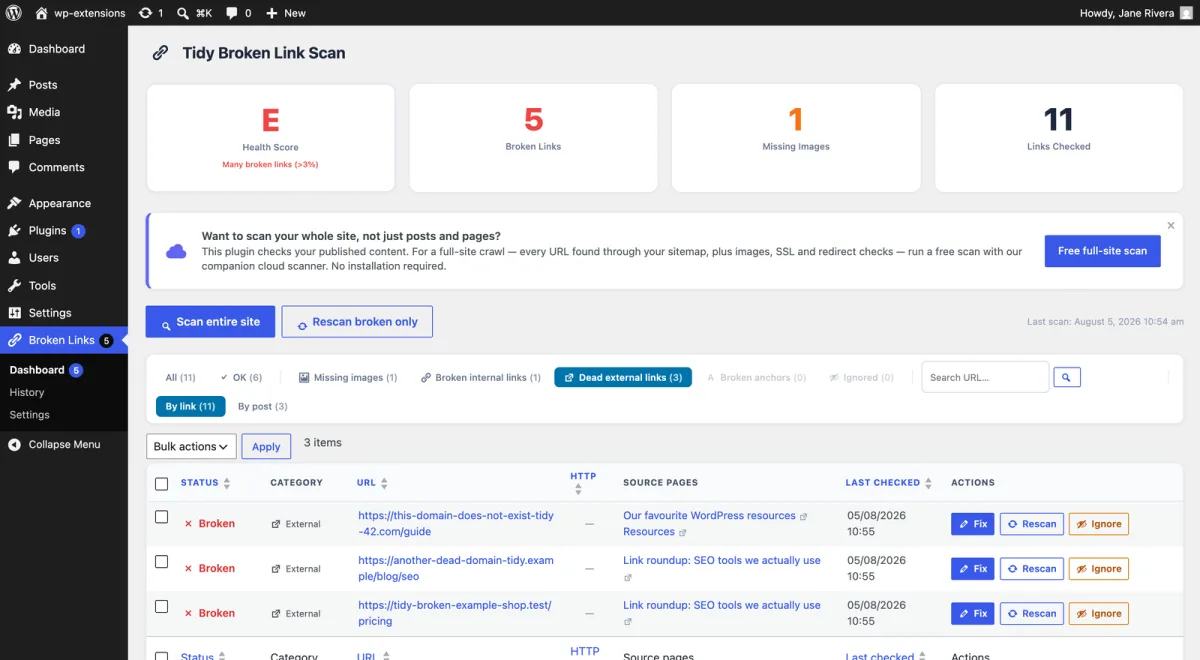Open the external link icon beside Resources
1200x660 pixels.
pyautogui.click(x=684, y=532)
